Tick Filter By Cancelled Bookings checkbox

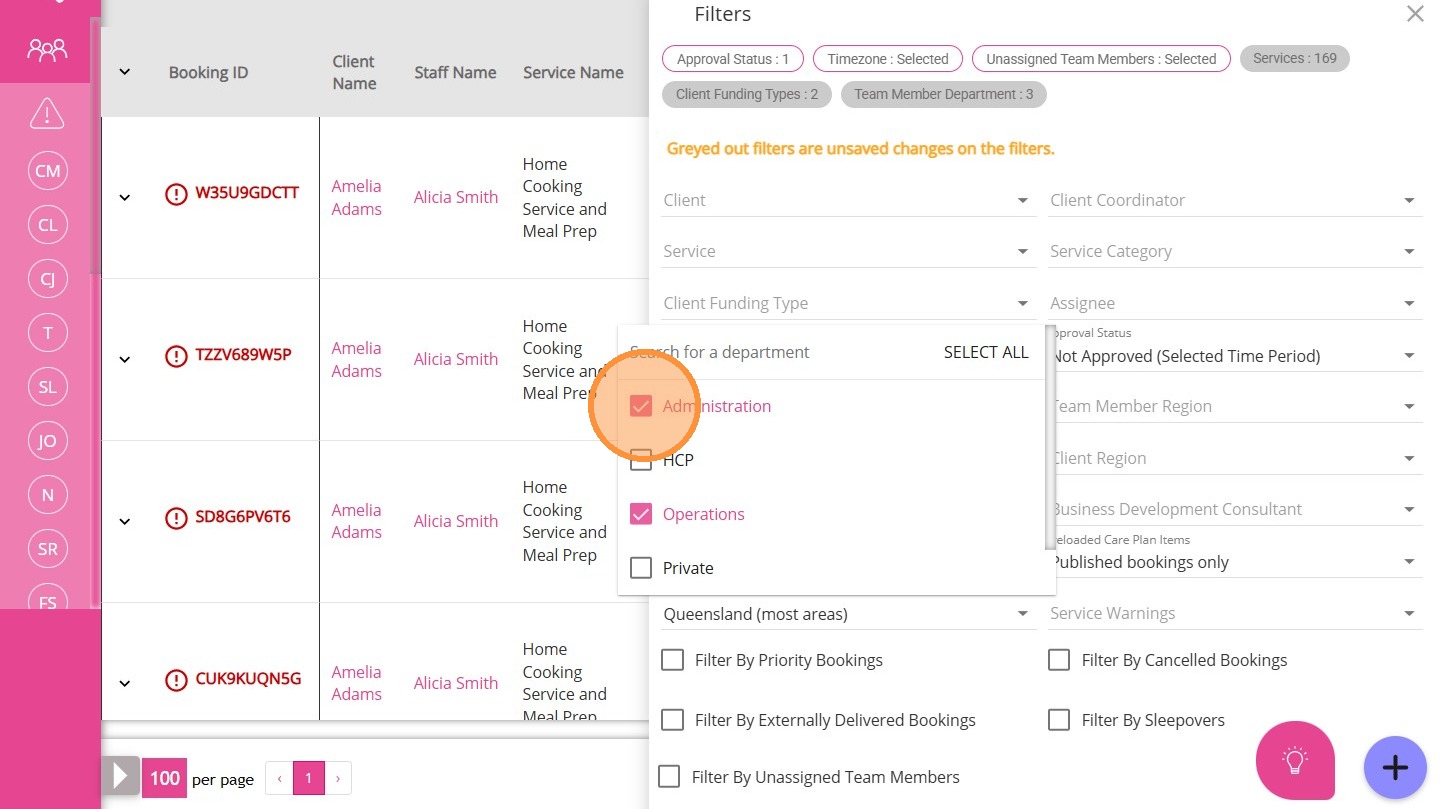(1059, 660)
